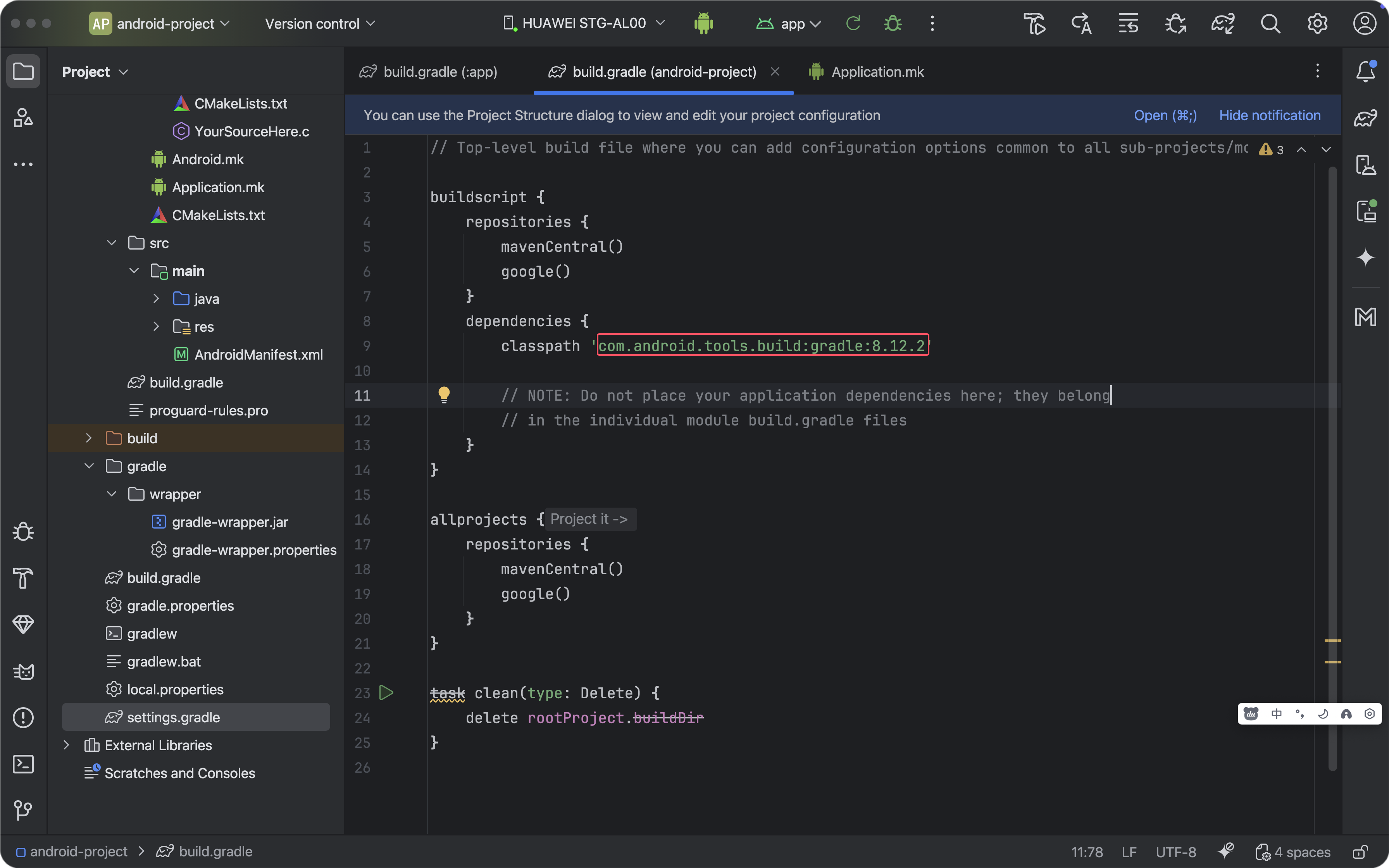Image resolution: width=1389 pixels, height=868 pixels.
Task: Click the Hide notification link
Action: [1270, 115]
